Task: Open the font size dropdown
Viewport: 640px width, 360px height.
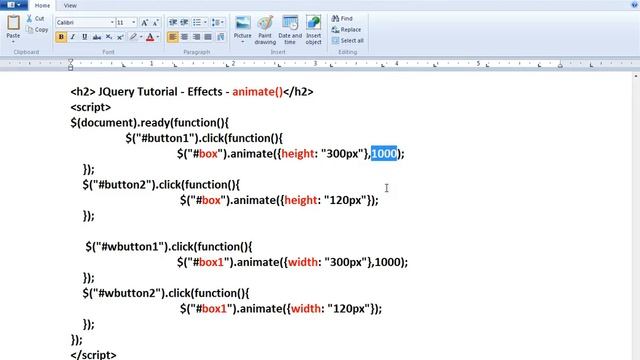Action: (x=134, y=22)
